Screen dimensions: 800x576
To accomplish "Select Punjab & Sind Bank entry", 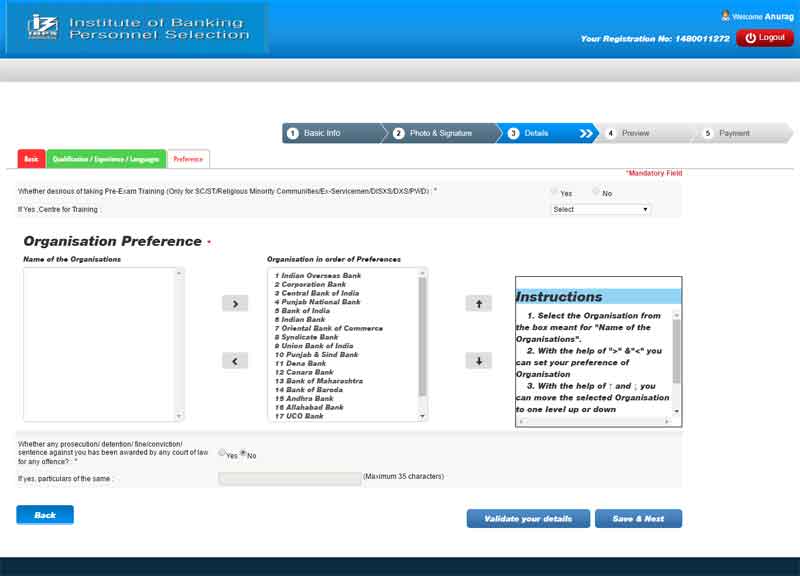I will pyautogui.click(x=316, y=354).
